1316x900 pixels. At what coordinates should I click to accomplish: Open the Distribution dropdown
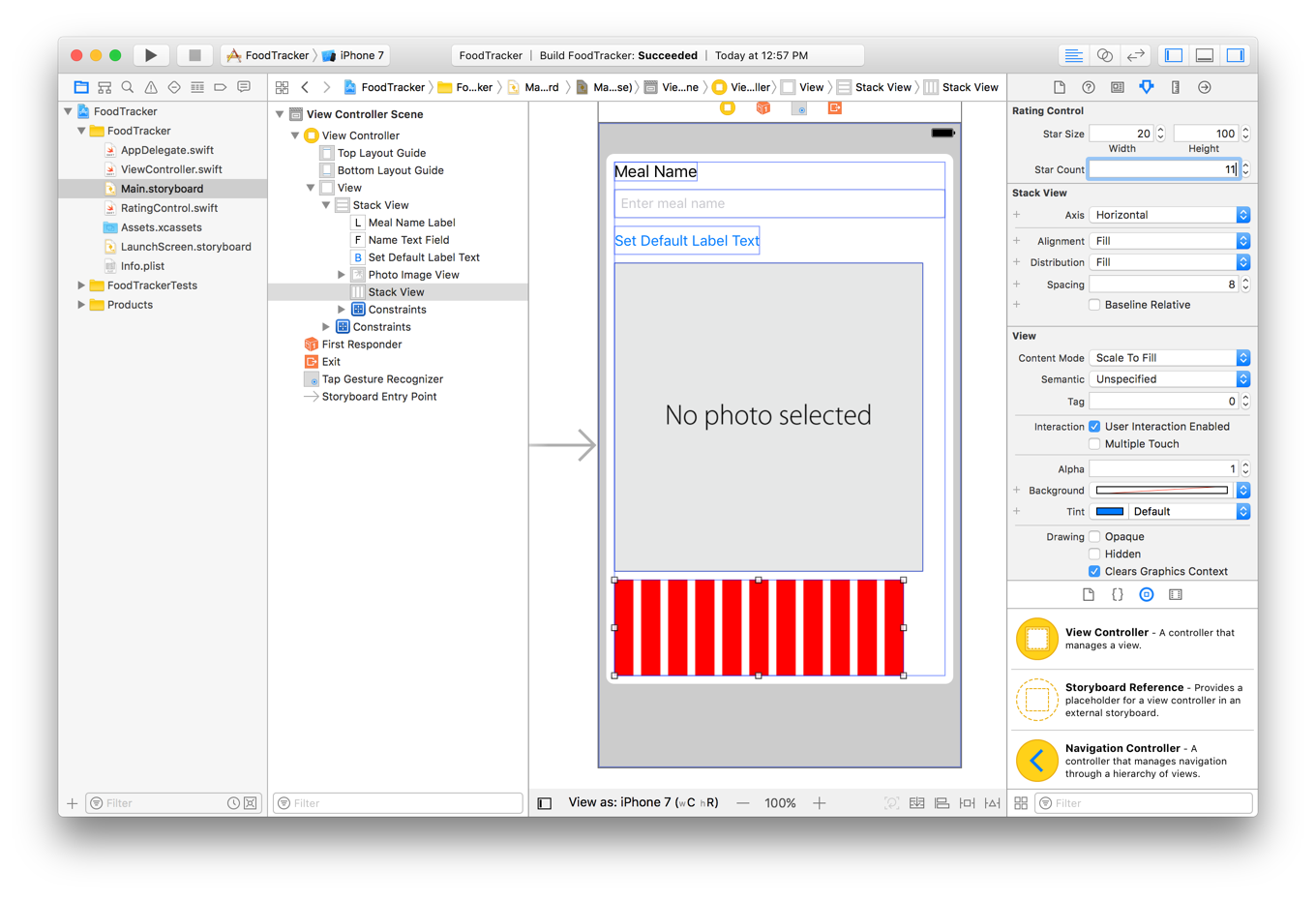(x=1170, y=262)
